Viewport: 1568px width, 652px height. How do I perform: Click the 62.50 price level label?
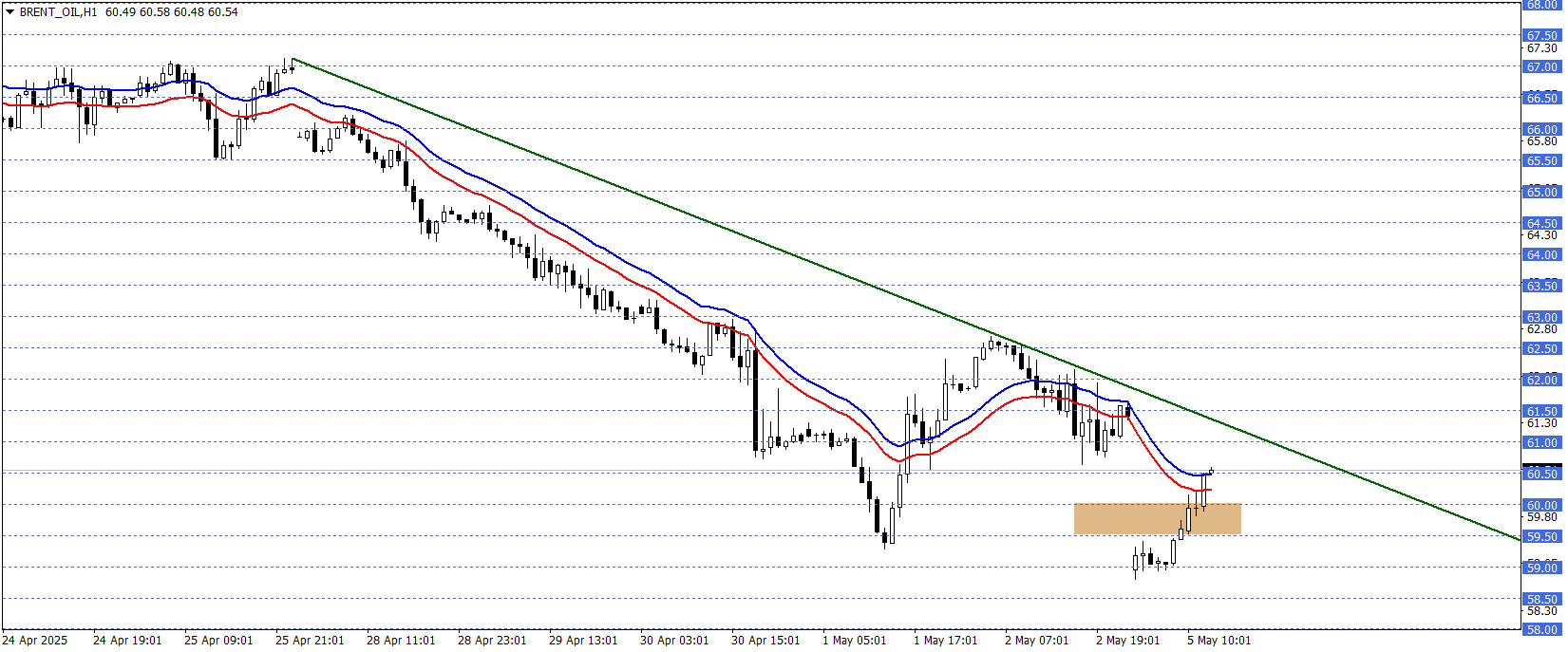(1541, 349)
